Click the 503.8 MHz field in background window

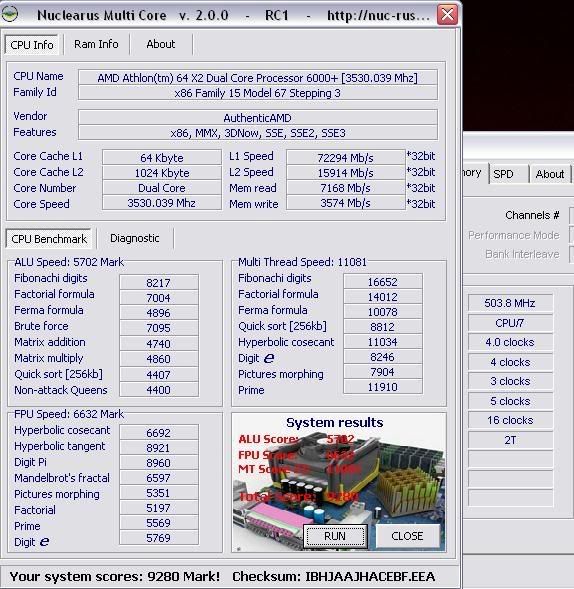[x=510, y=303]
